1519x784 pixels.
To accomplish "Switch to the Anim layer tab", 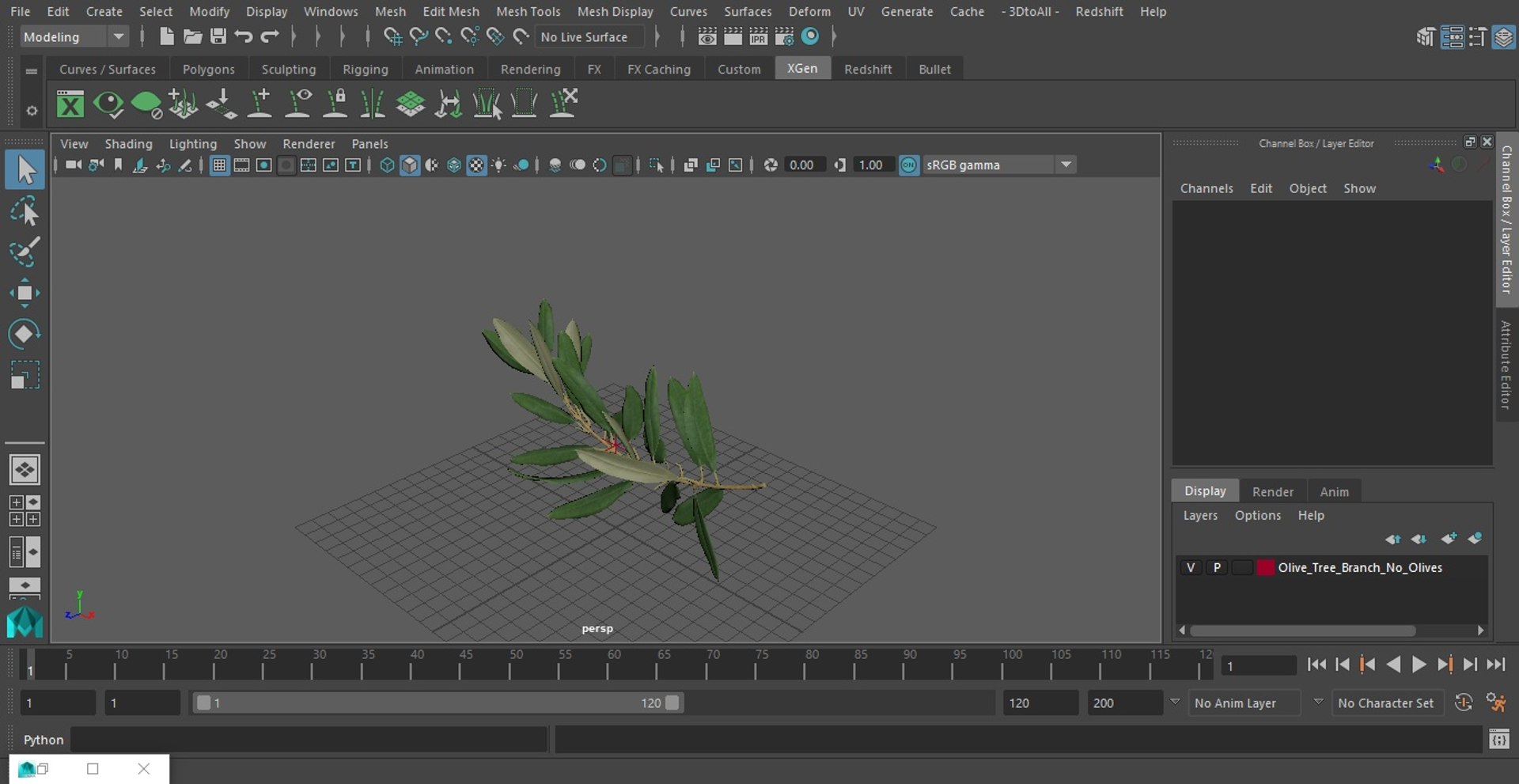I will (1334, 491).
